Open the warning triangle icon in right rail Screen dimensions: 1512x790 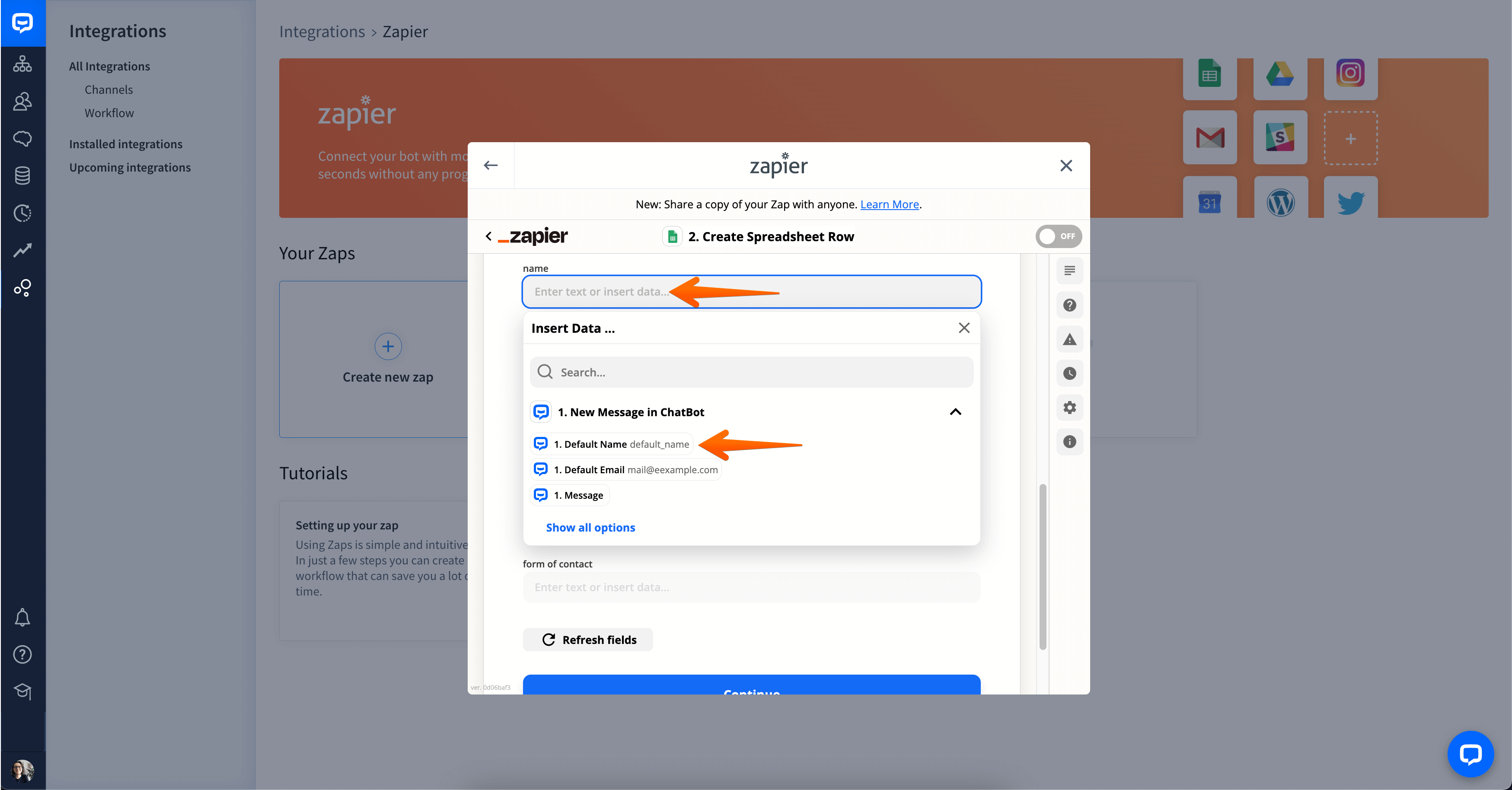pos(1069,339)
